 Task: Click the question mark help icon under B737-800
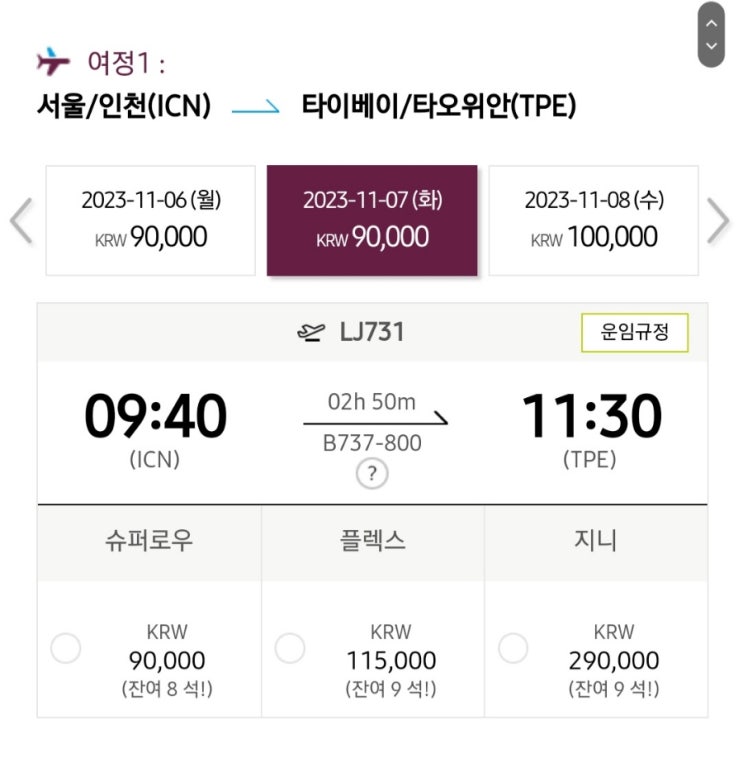tap(371, 473)
